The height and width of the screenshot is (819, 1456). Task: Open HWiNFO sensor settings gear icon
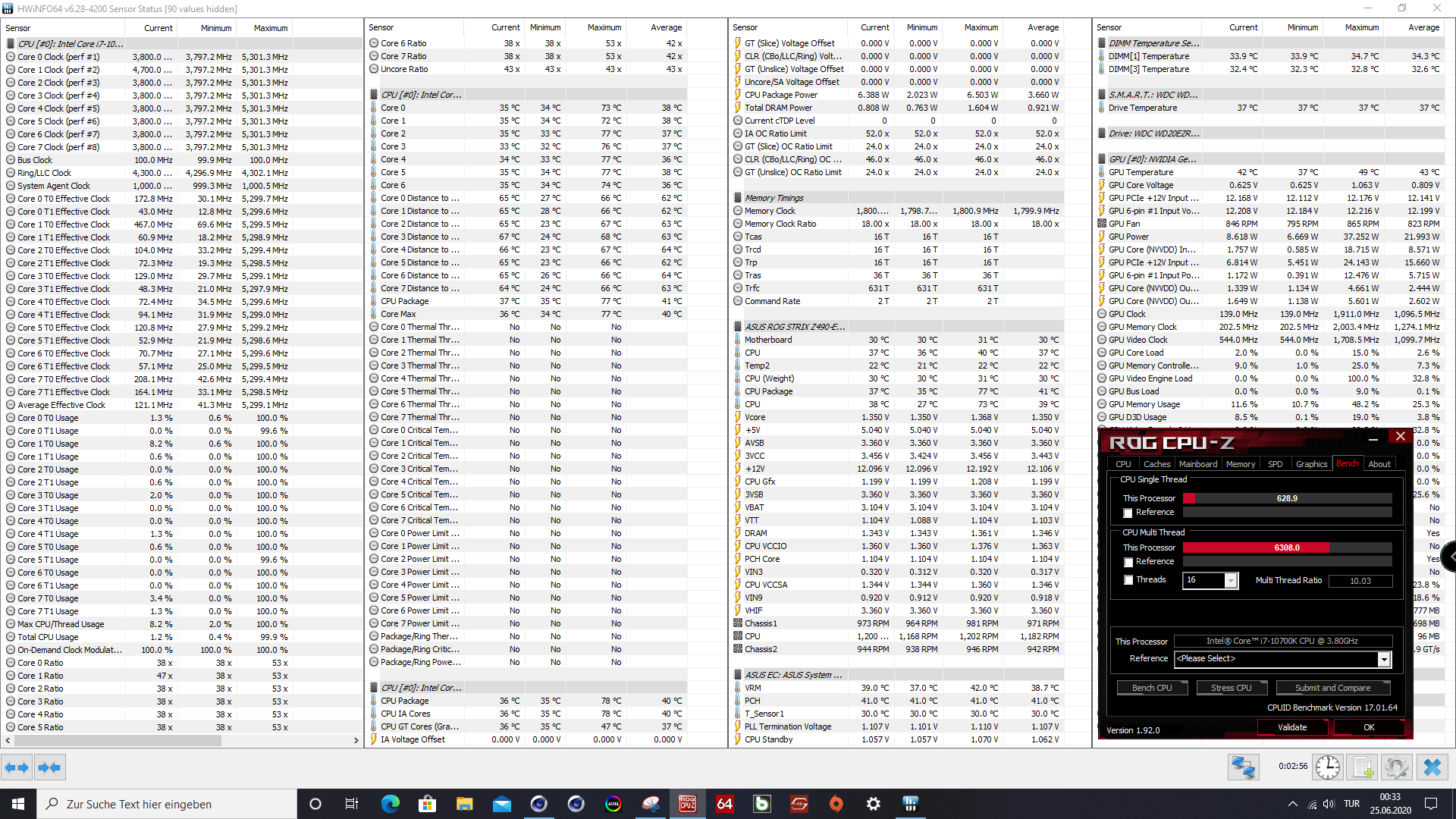(x=1397, y=767)
